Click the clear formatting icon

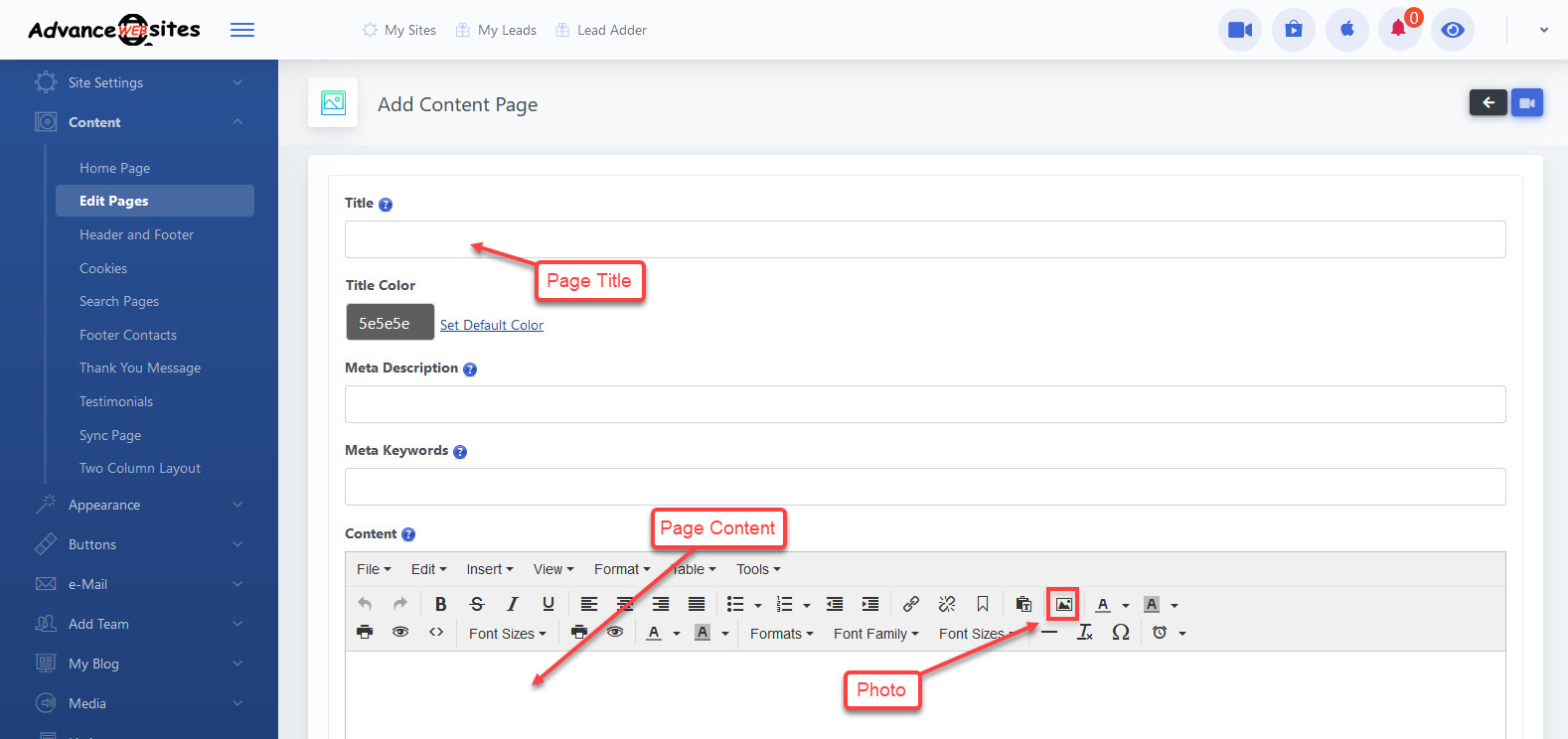[1085, 633]
